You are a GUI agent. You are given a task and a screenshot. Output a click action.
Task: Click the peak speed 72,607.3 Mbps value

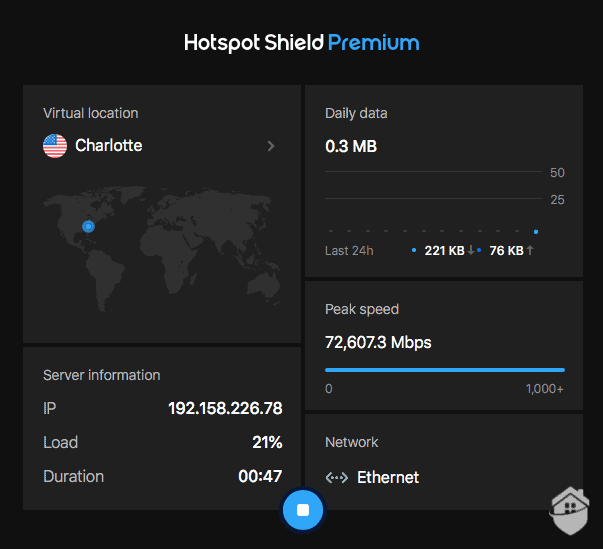point(378,342)
